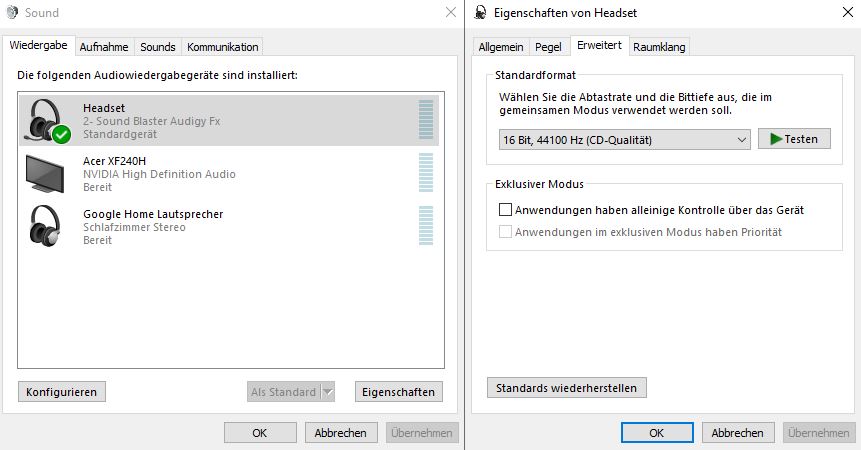Enable exclusive control checkbox for applications
Image resolution: width=861 pixels, height=450 pixels.
pyautogui.click(x=505, y=210)
